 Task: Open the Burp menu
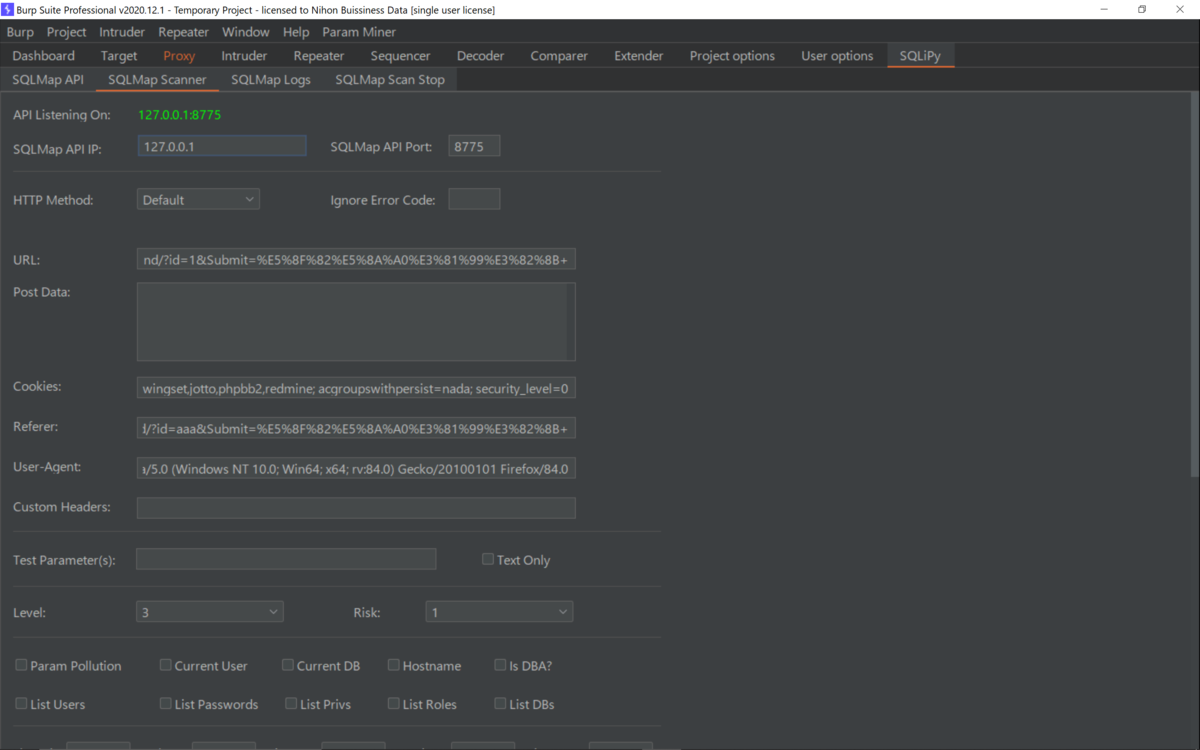point(20,32)
